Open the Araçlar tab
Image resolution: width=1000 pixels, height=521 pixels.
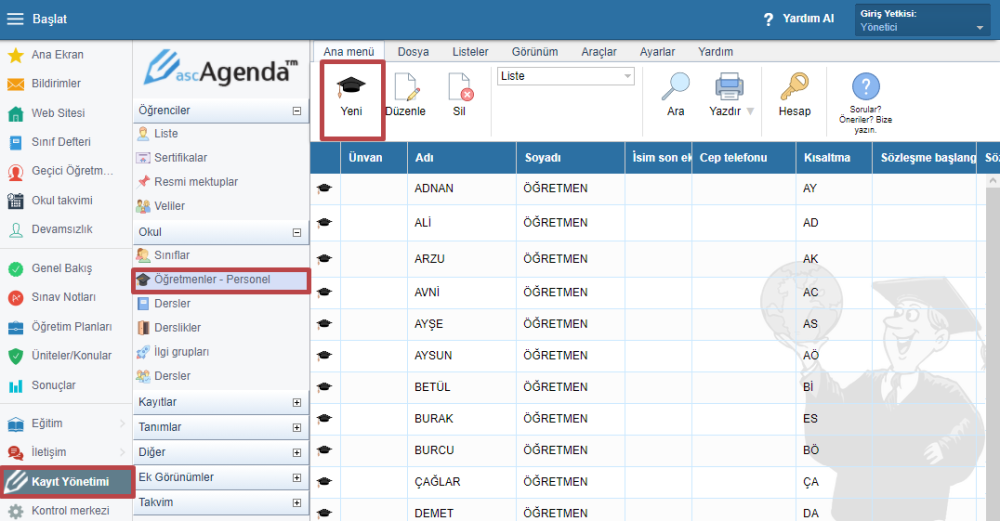(x=599, y=52)
